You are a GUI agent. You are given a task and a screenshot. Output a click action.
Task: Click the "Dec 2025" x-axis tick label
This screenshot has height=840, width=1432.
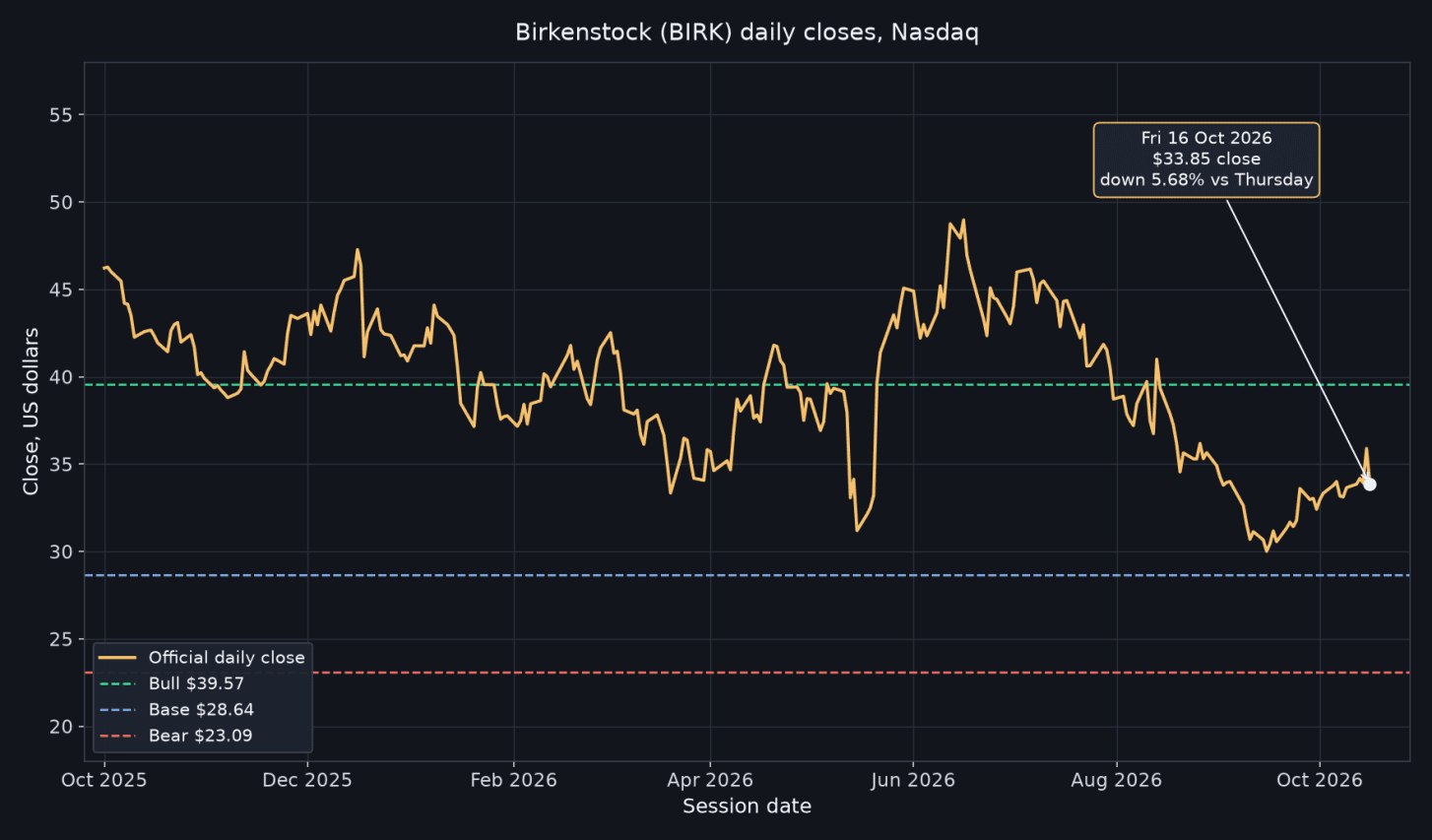click(307, 781)
